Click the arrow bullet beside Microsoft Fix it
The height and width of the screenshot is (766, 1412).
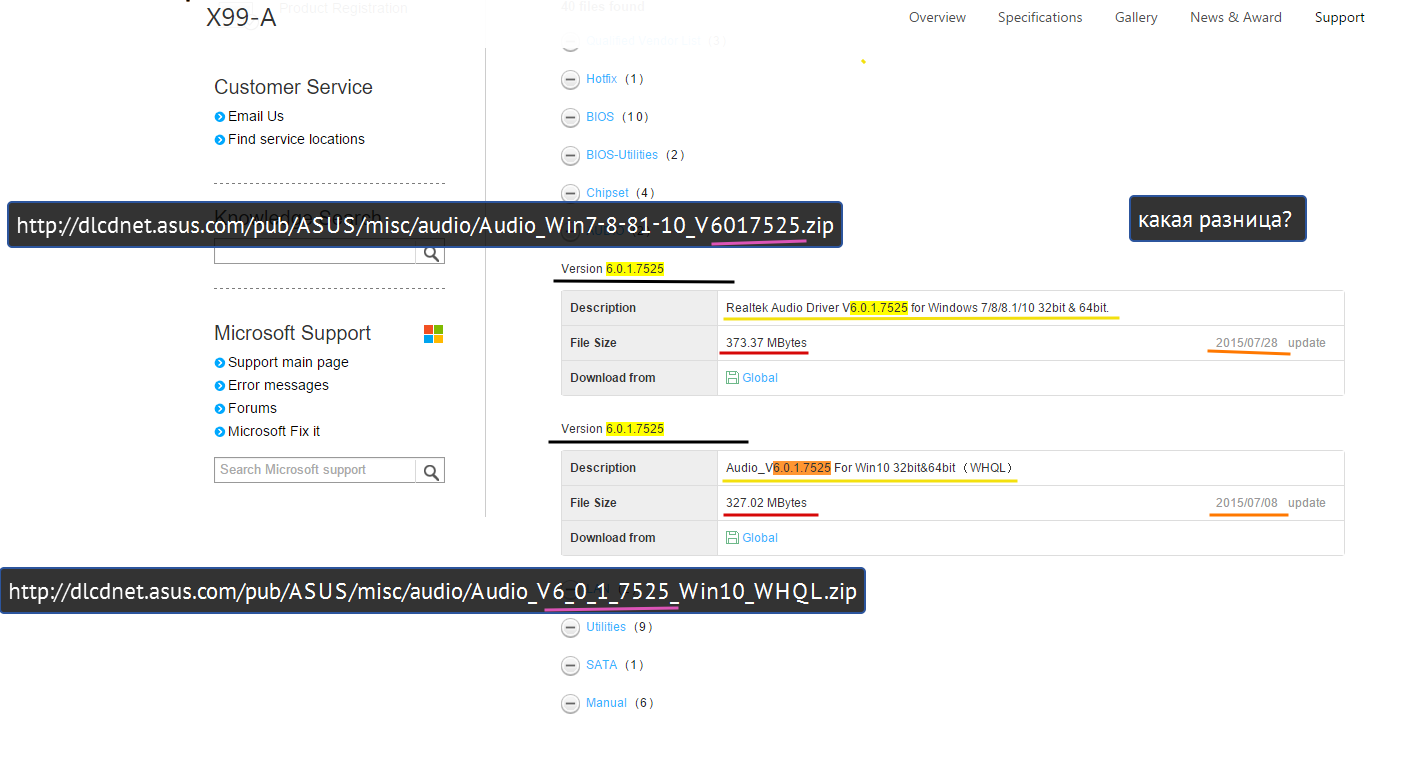coord(220,432)
